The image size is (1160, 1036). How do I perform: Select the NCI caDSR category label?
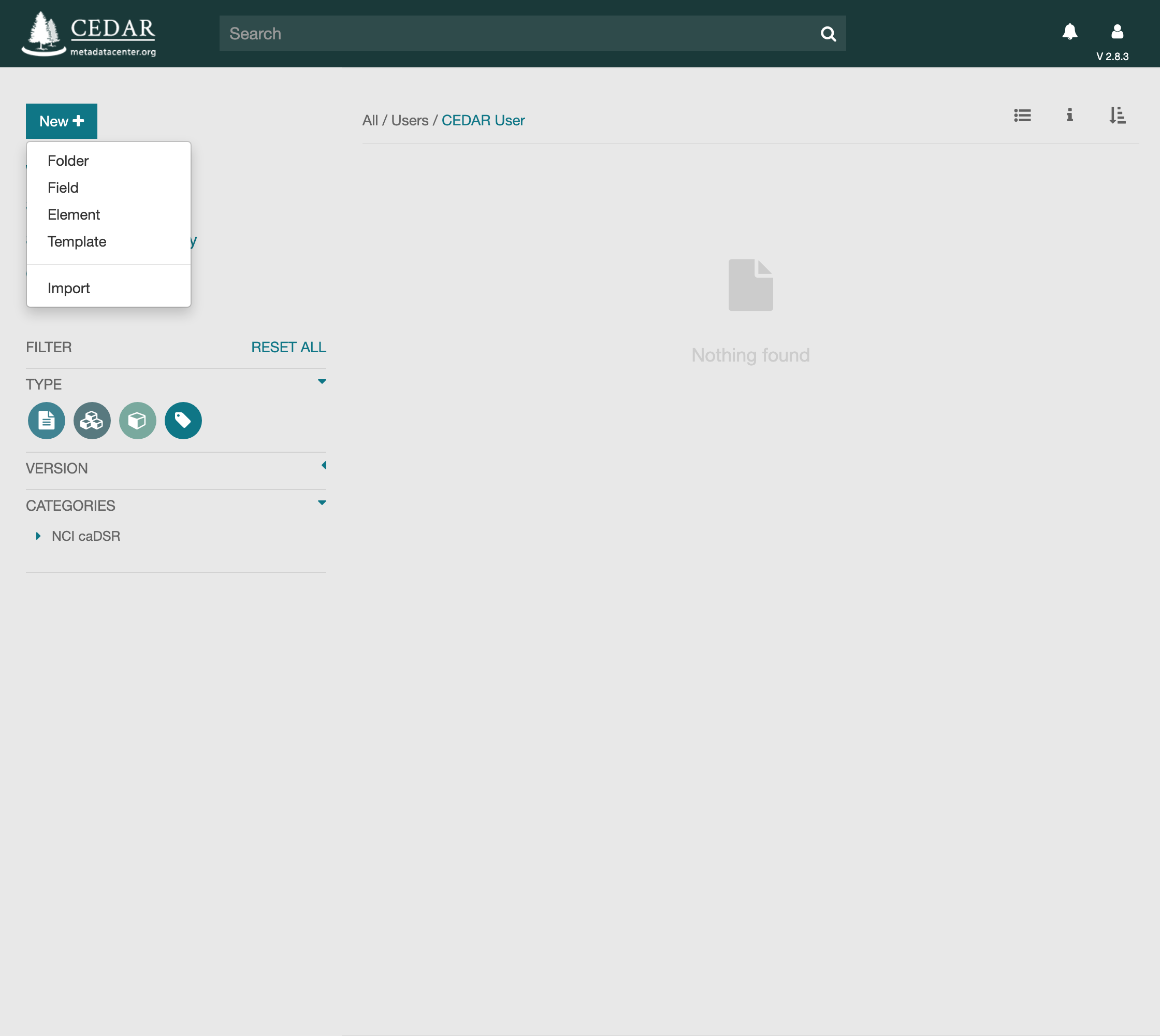[x=86, y=536]
